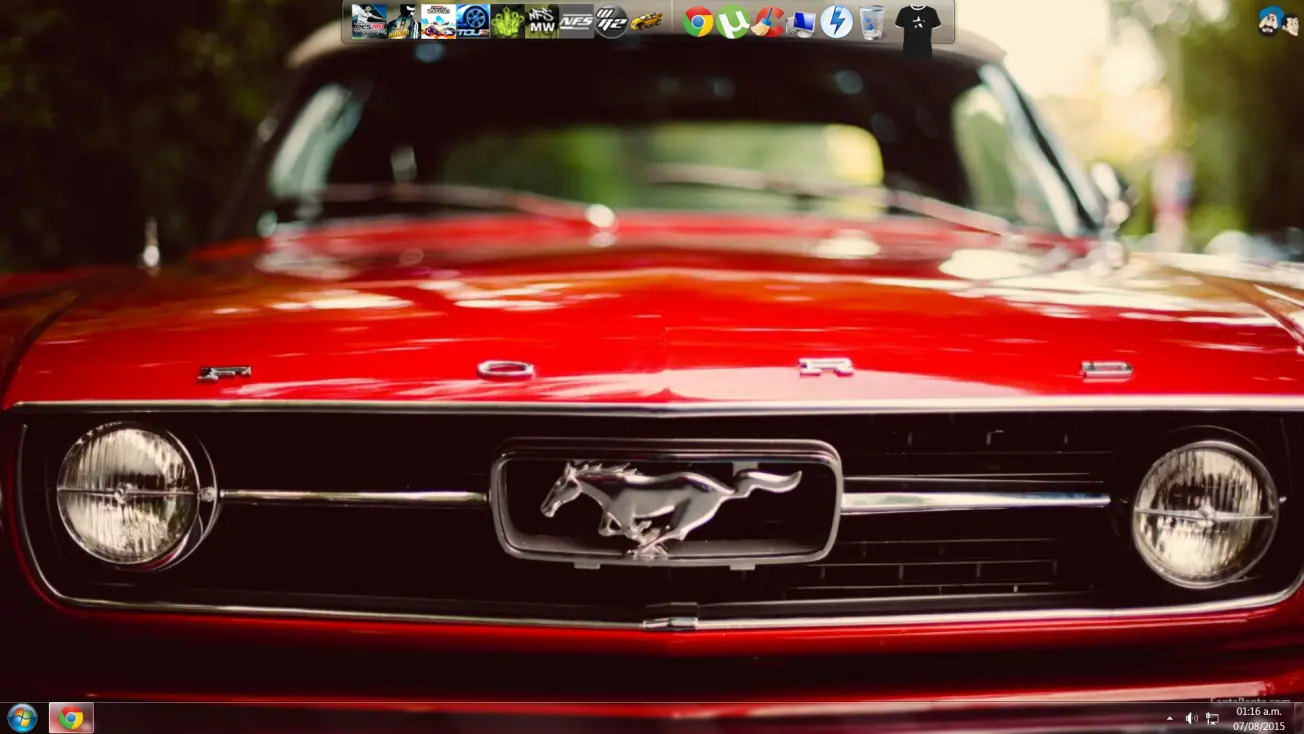Switch to Chrome on the taskbar
1304x734 pixels.
(71, 717)
